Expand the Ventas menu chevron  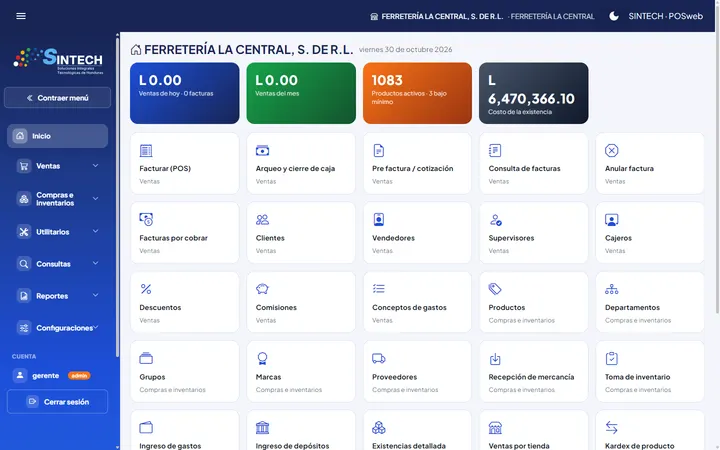pos(95,165)
